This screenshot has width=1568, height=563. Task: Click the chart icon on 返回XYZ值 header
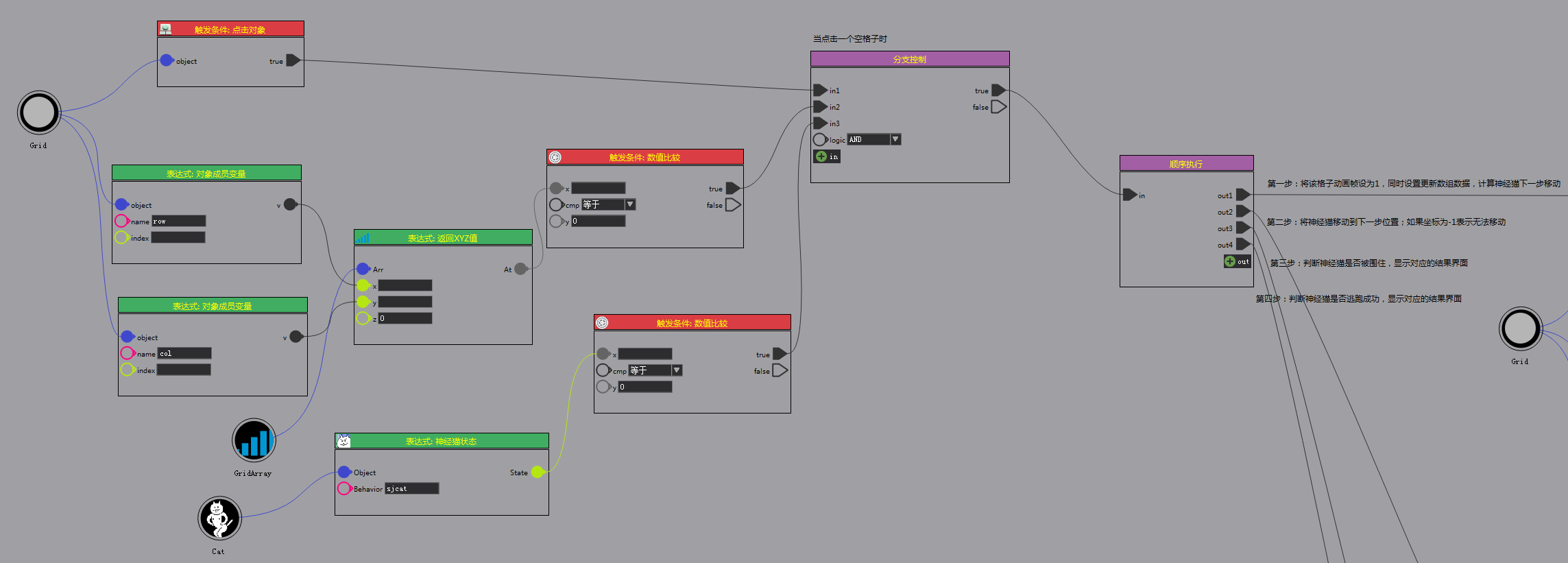pos(363,238)
